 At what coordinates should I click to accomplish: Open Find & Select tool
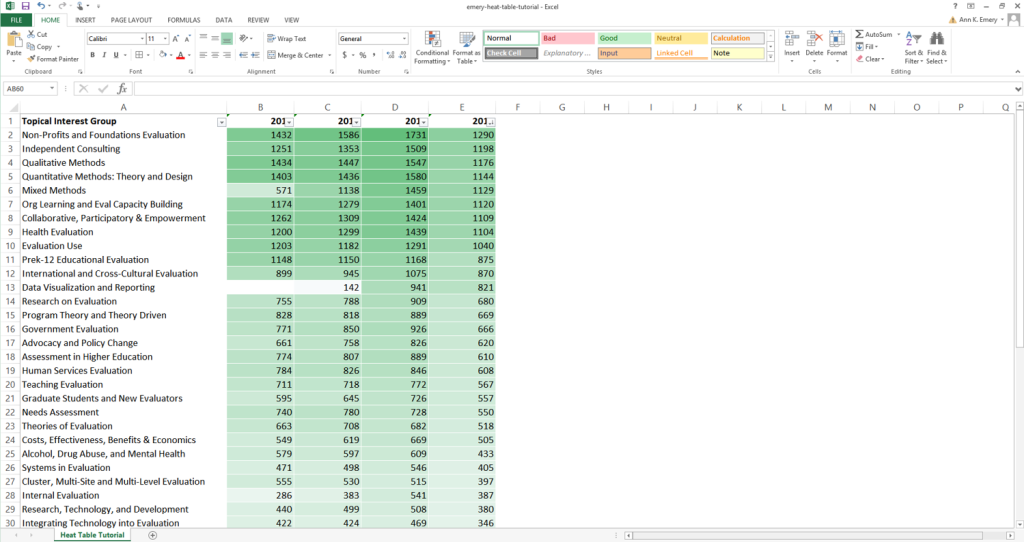pyautogui.click(x=937, y=48)
